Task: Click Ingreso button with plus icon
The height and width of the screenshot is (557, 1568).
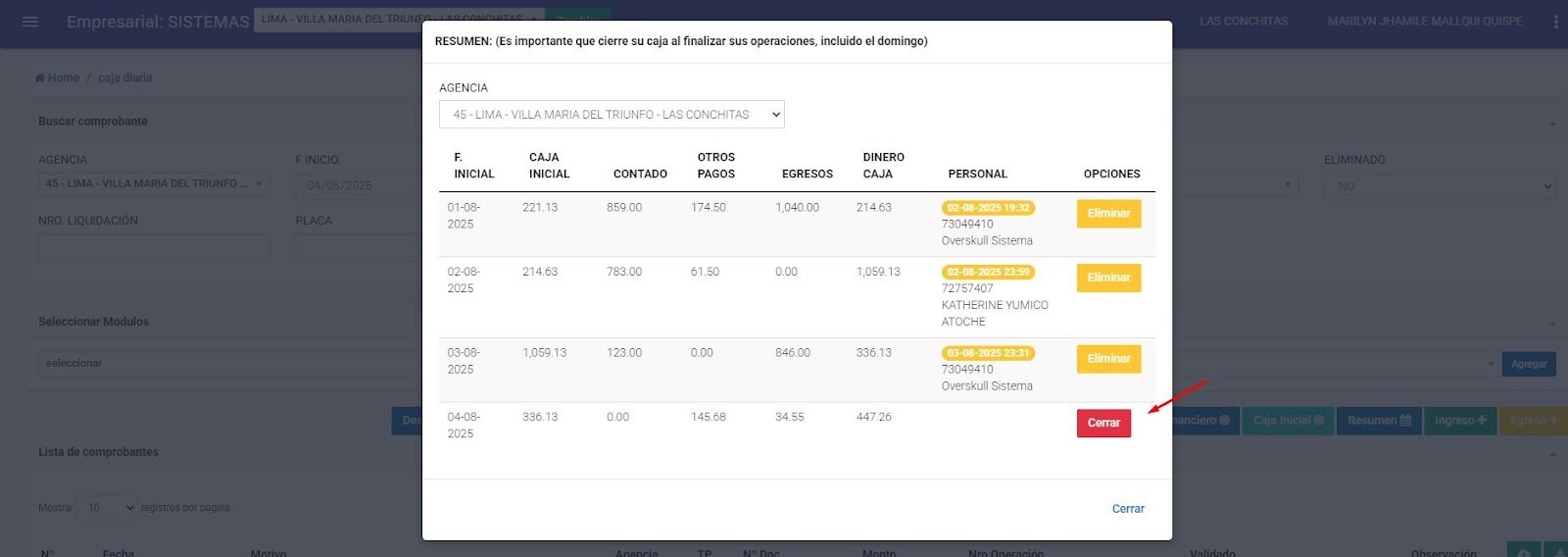Action: pos(1459,421)
